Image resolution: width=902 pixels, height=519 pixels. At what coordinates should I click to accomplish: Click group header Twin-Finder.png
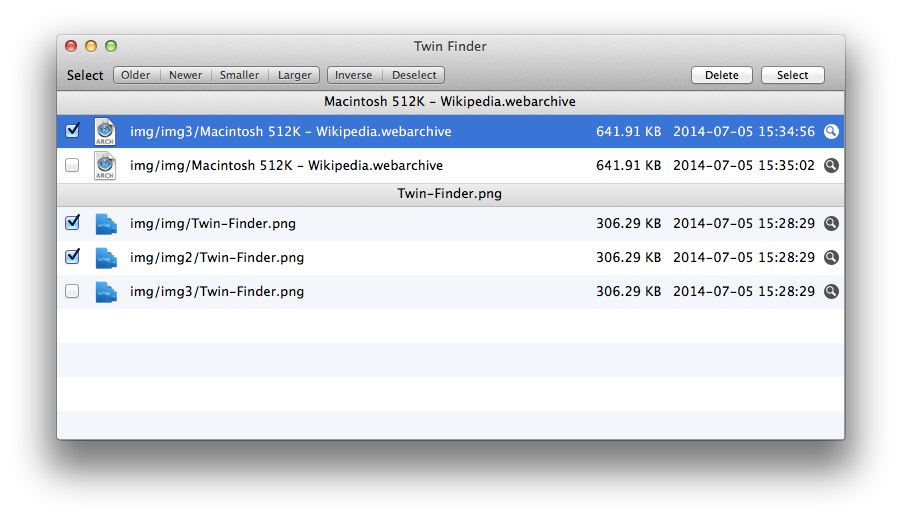[450, 194]
